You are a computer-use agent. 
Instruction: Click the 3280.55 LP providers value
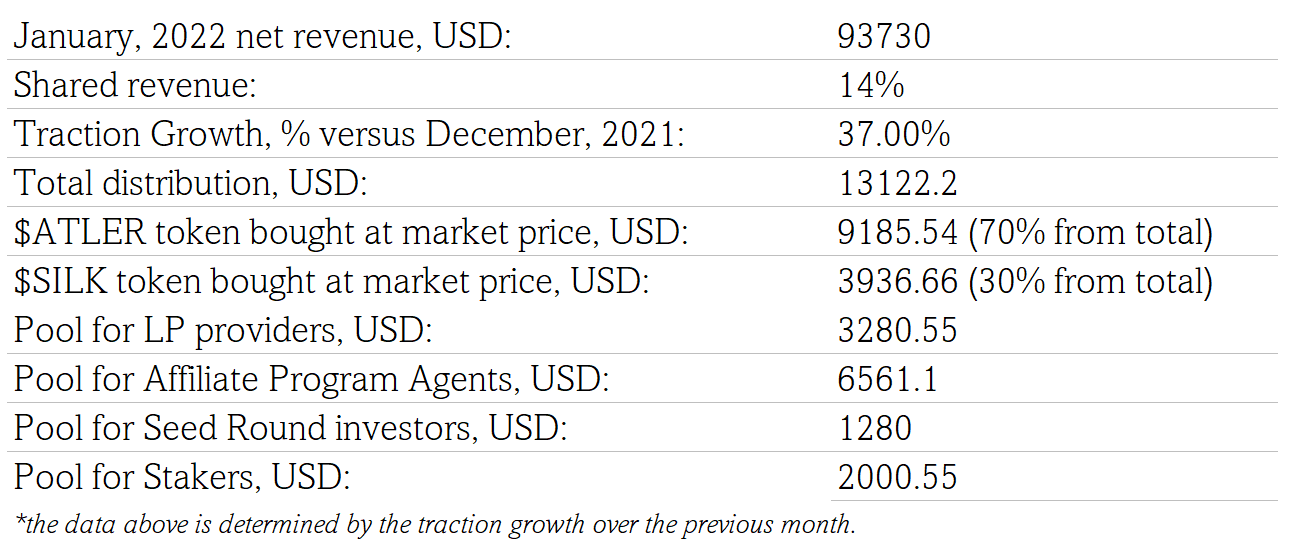(898, 330)
